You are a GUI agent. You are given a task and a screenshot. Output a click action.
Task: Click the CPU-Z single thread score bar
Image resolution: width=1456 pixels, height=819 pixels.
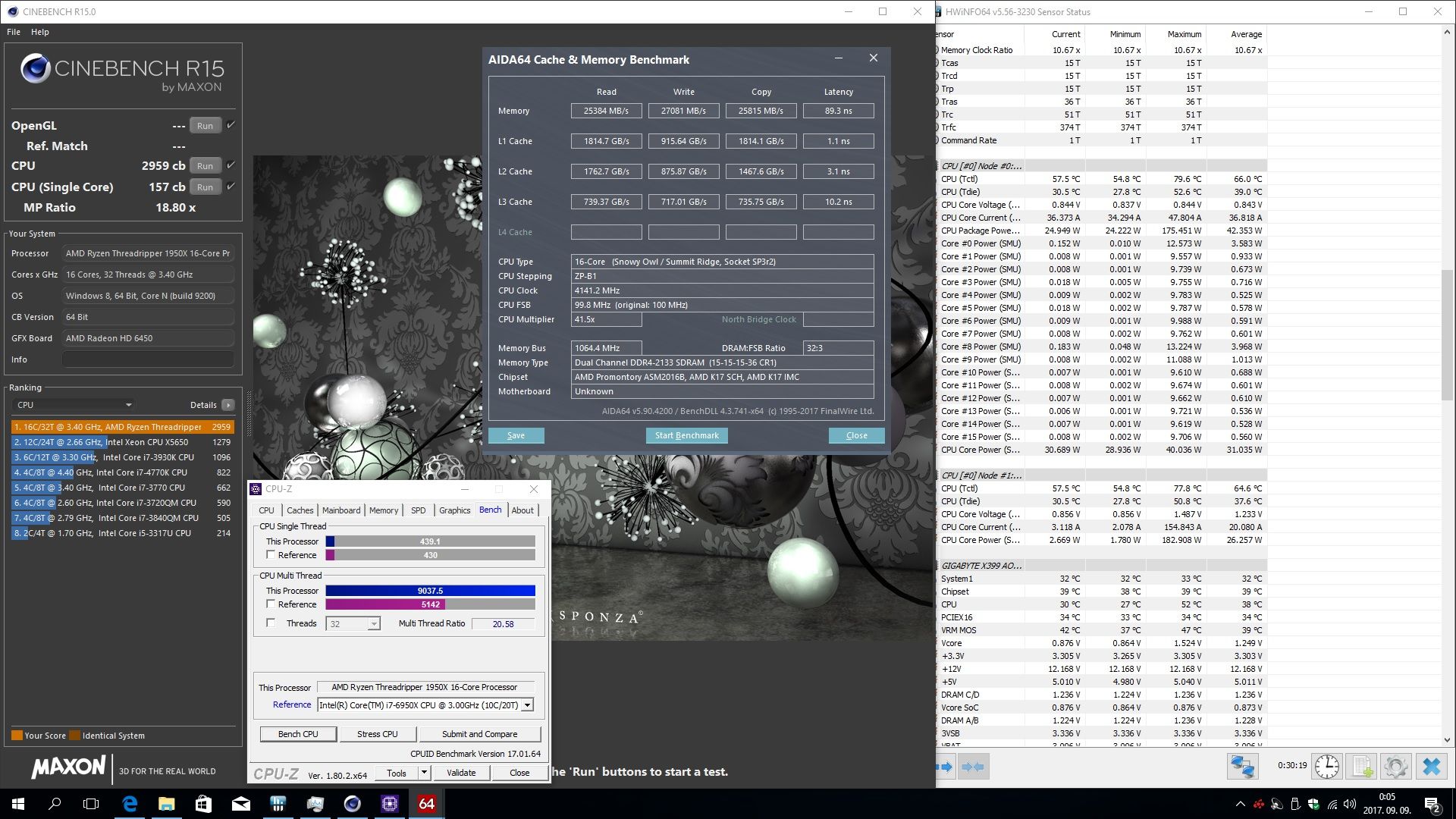430,541
